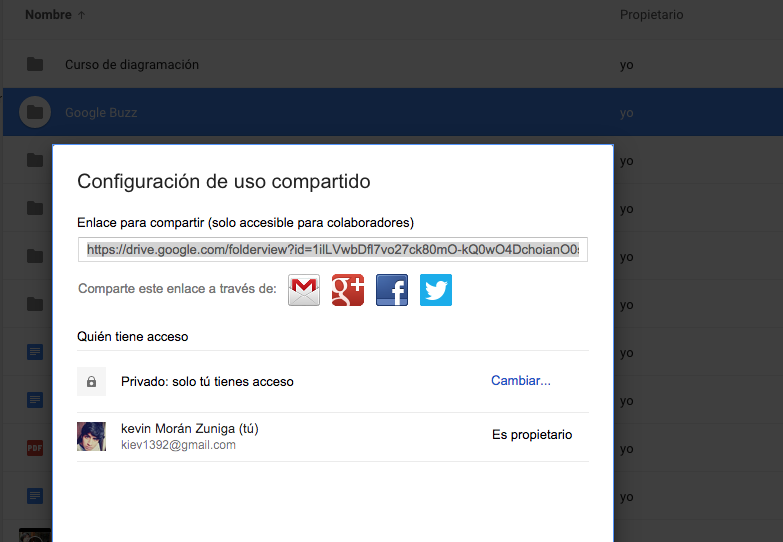
Task: Click the Propietario column header
Action: 651,15
